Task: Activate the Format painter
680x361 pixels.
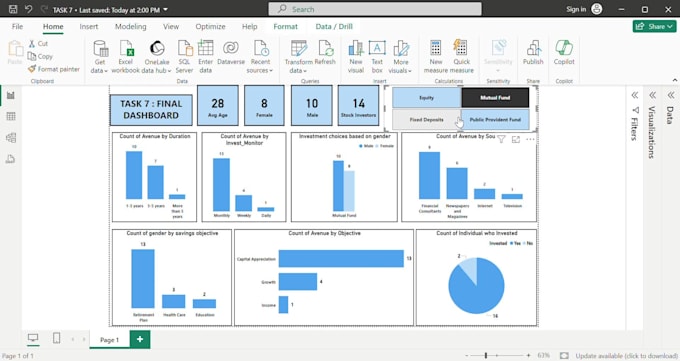Action: click(x=54, y=69)
